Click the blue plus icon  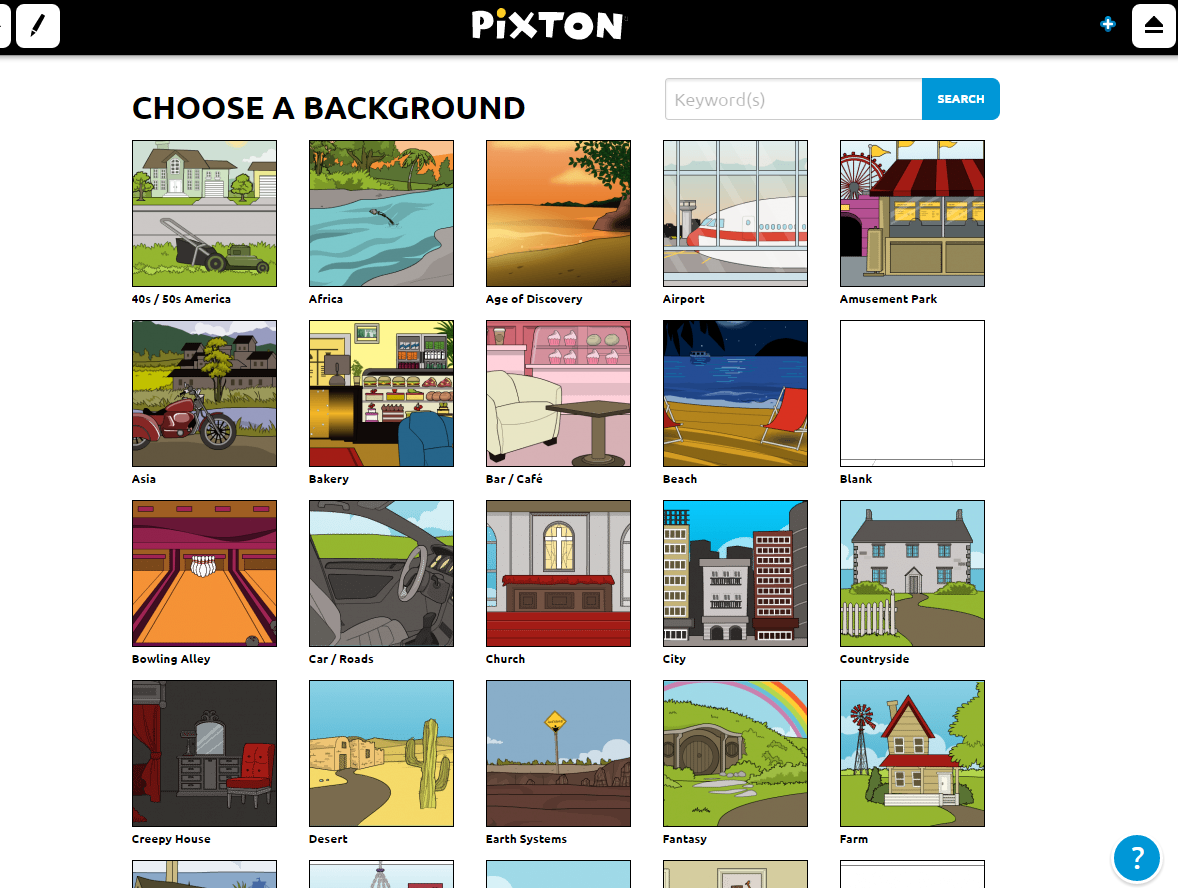[x=1107, y=25]
